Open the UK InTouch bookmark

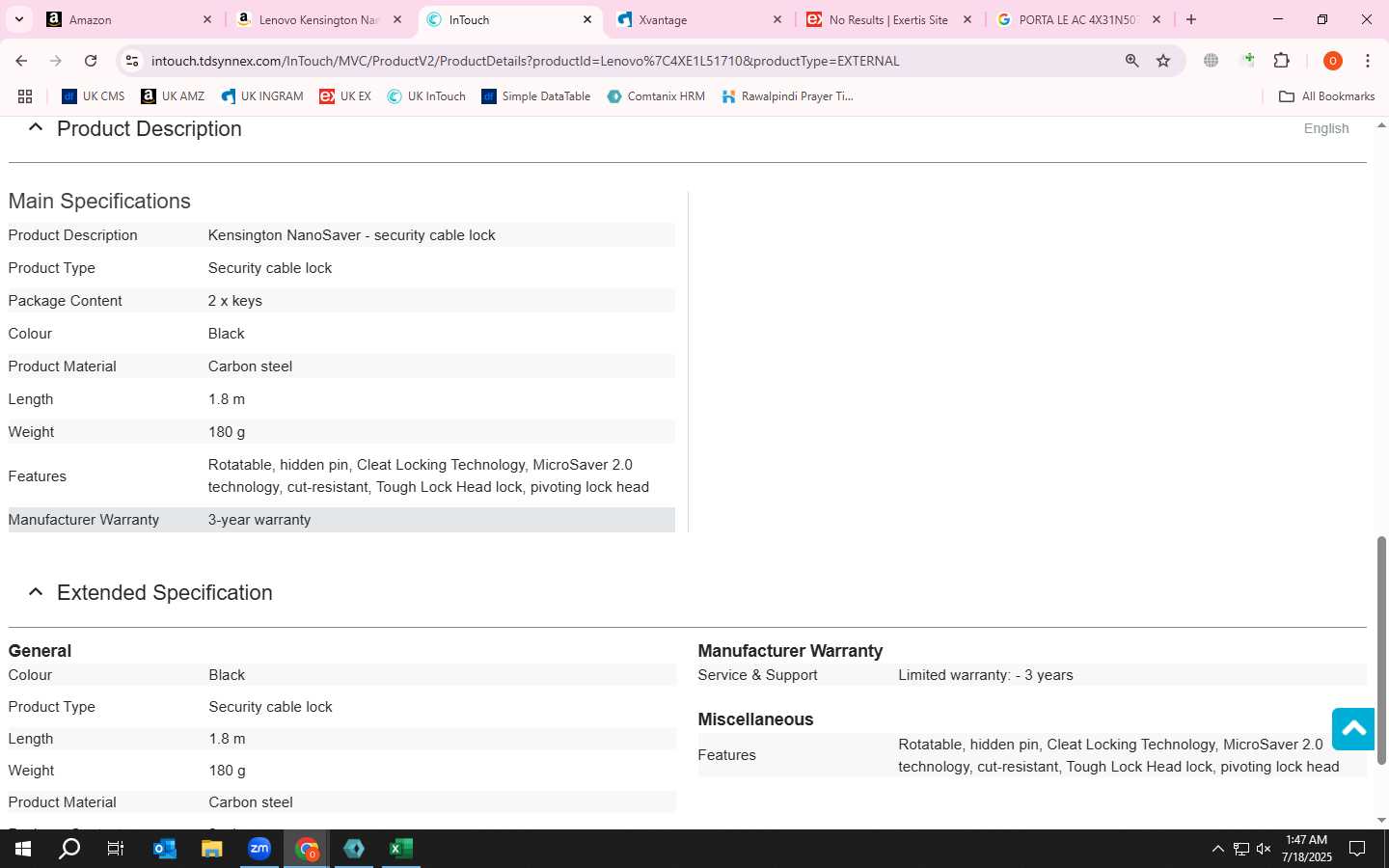coord(426,96)
